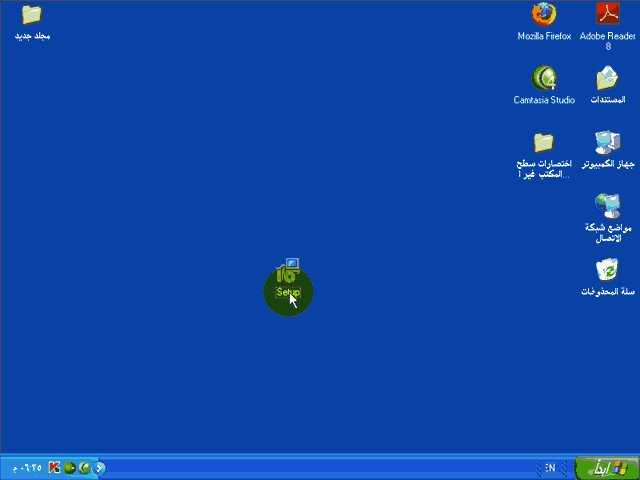Open the Mozilla Firefox desktop shortcut
Screen dimensions: 640x480
544,16
